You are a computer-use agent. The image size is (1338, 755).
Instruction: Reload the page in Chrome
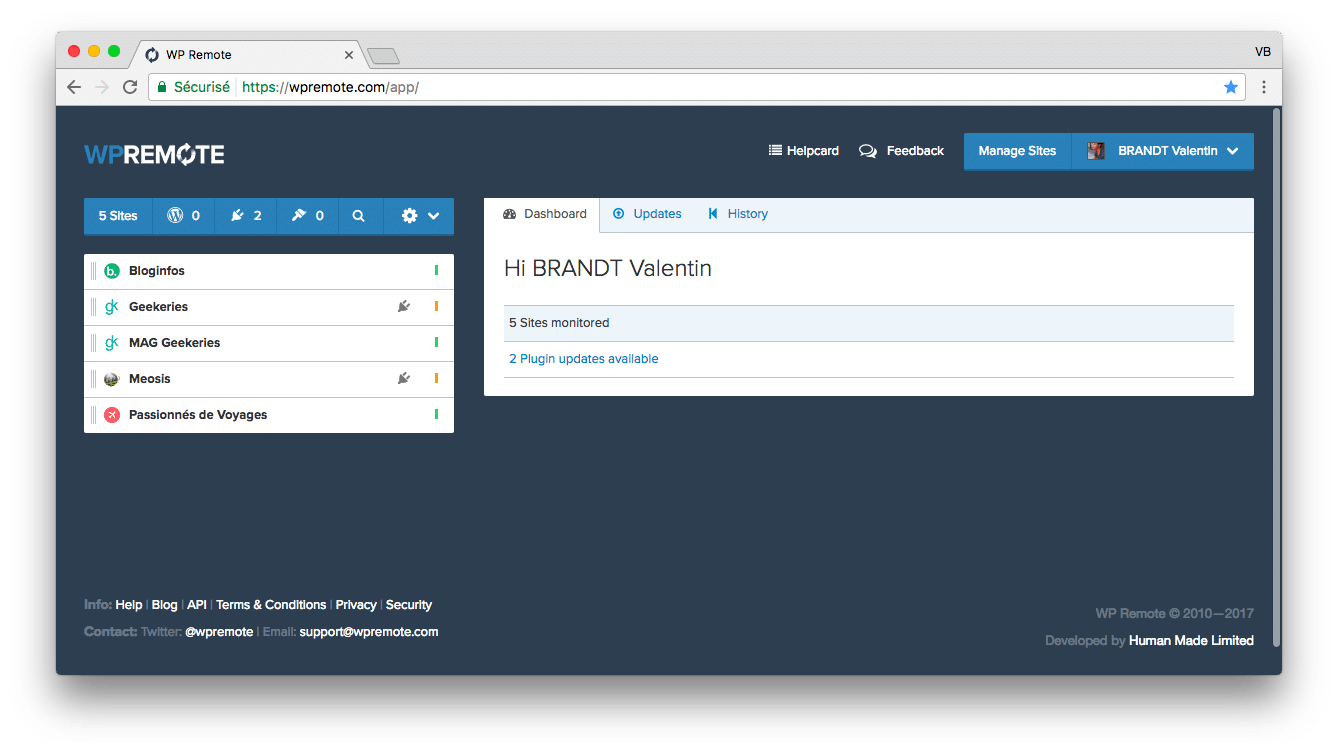click(130, 87)
